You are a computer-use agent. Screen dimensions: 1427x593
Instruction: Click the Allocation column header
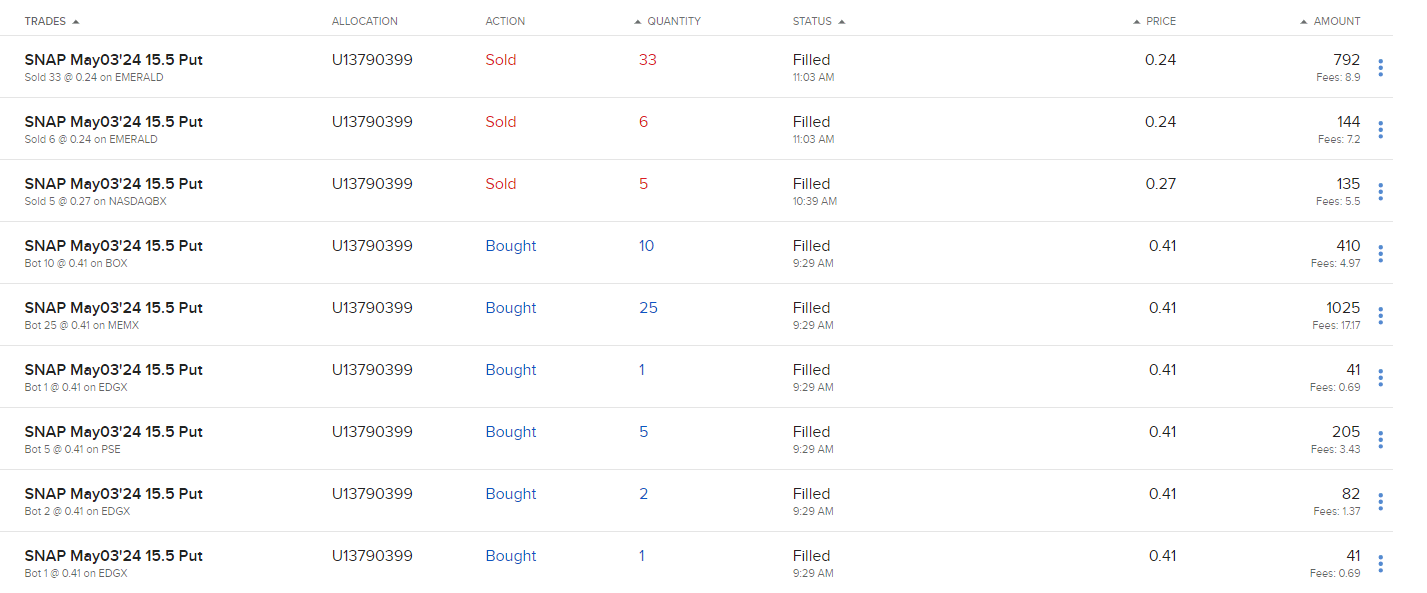pos(364,21)
